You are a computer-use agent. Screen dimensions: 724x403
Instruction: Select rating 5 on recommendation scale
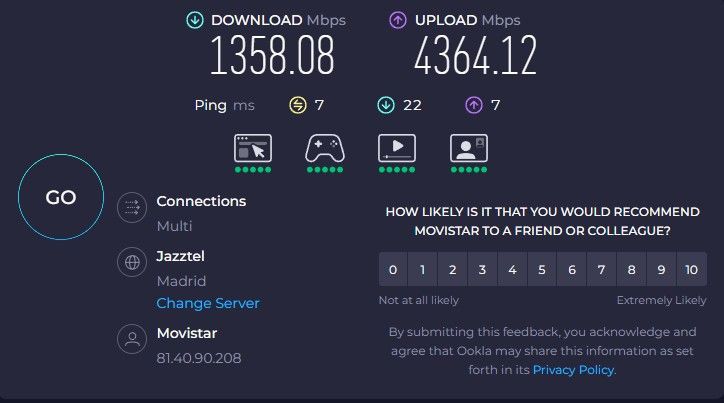541,270
